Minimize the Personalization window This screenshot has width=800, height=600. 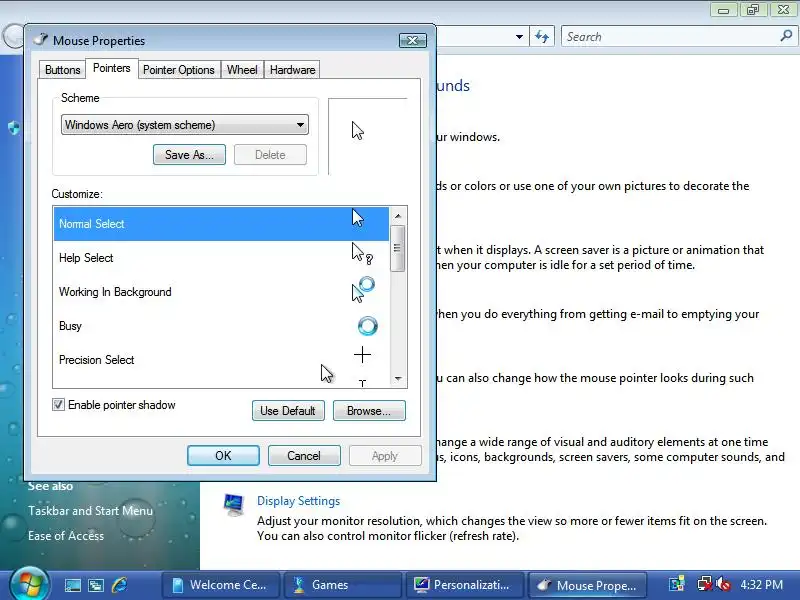point(723,10)
